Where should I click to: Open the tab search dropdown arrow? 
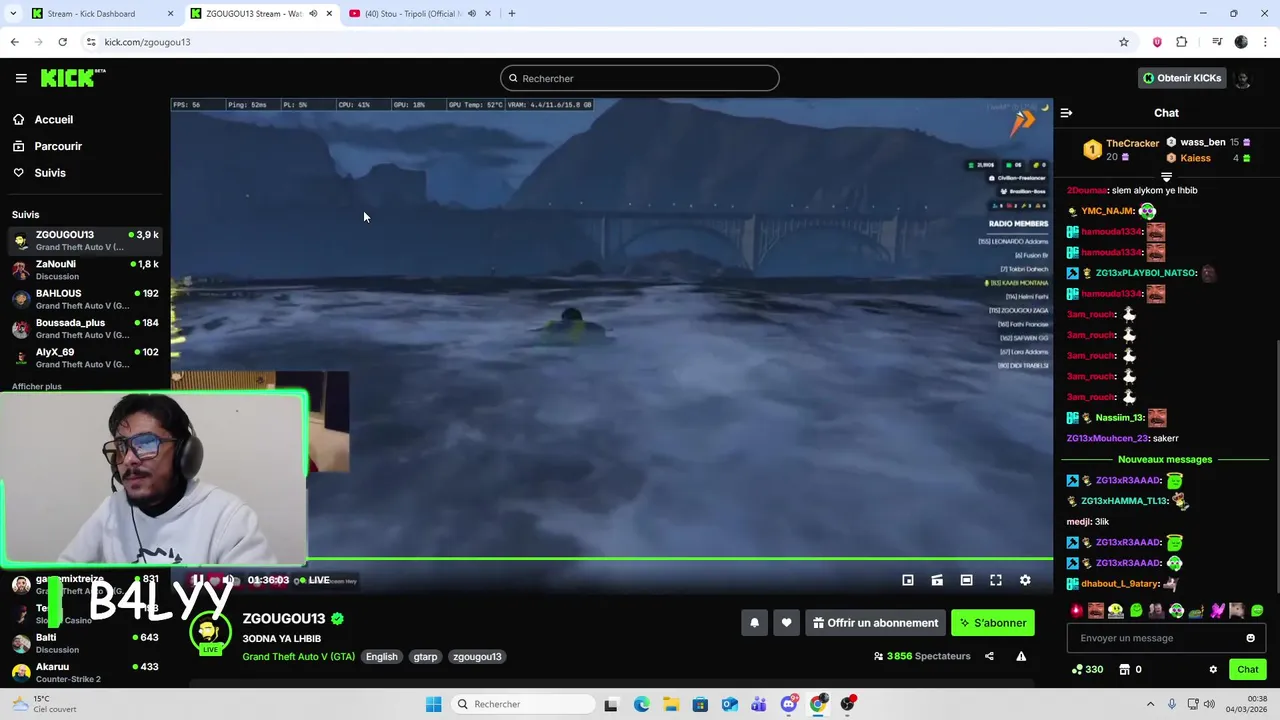pos(13,14)
